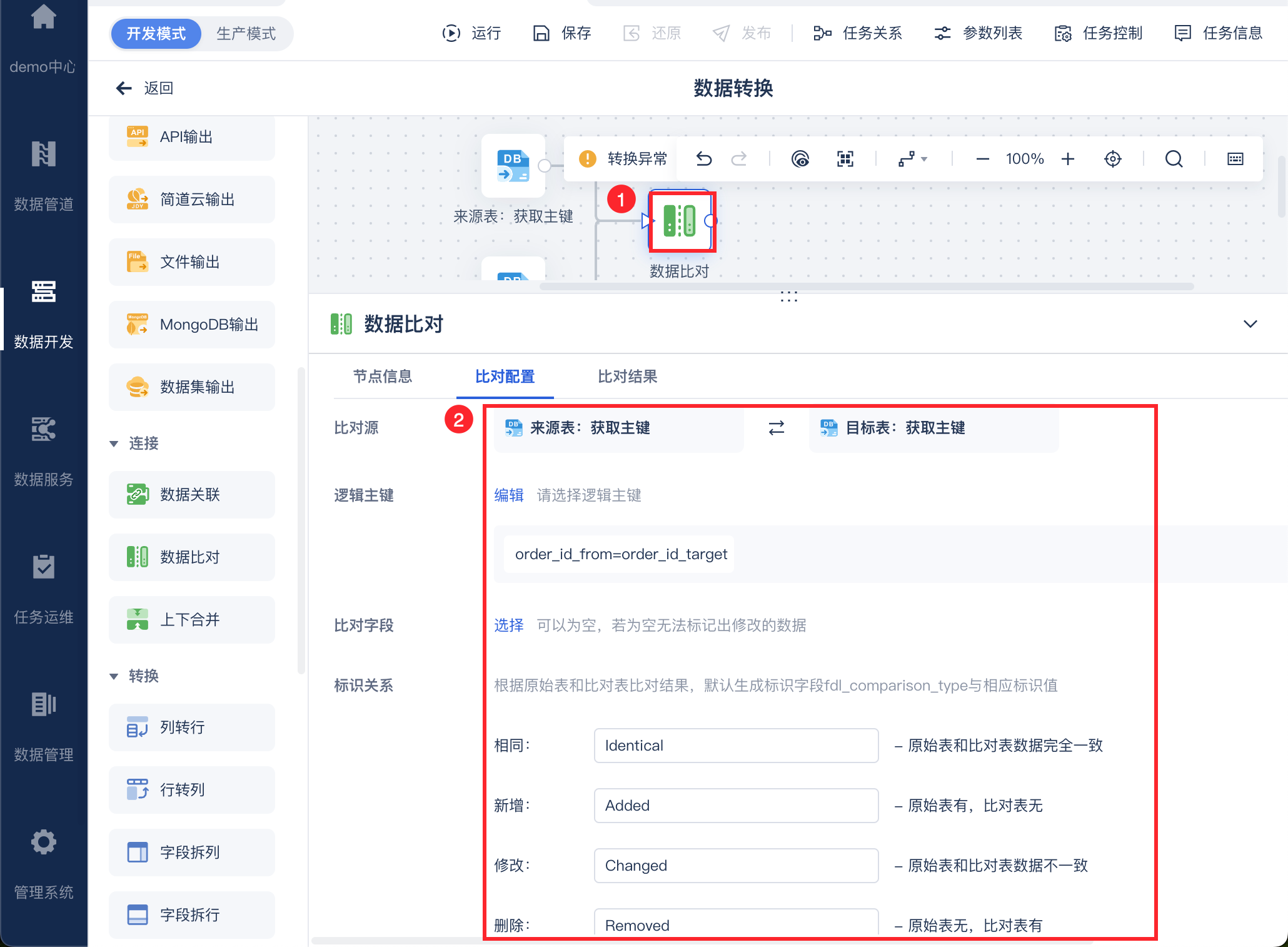The height and width of the screenshot is (947, 1288).
Task: Click the 保存 button
Action: (x=562, y=33)
